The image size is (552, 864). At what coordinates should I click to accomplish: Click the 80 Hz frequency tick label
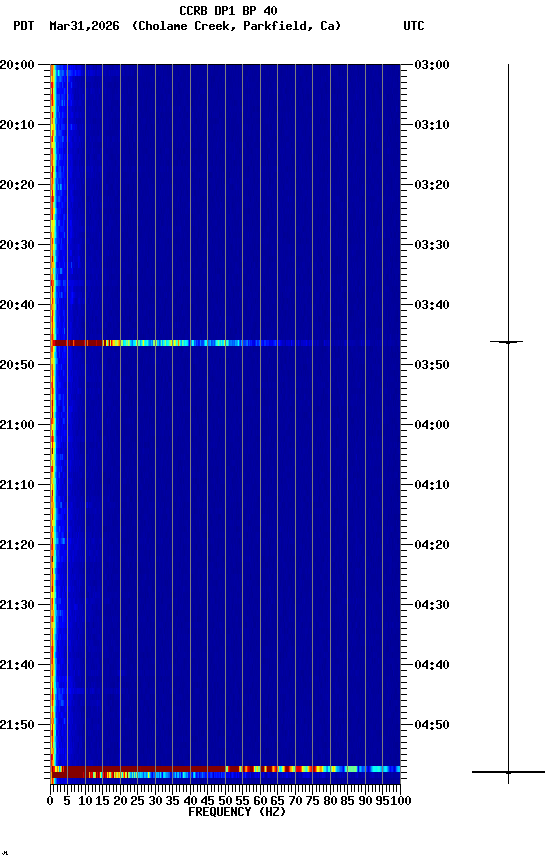330,801
